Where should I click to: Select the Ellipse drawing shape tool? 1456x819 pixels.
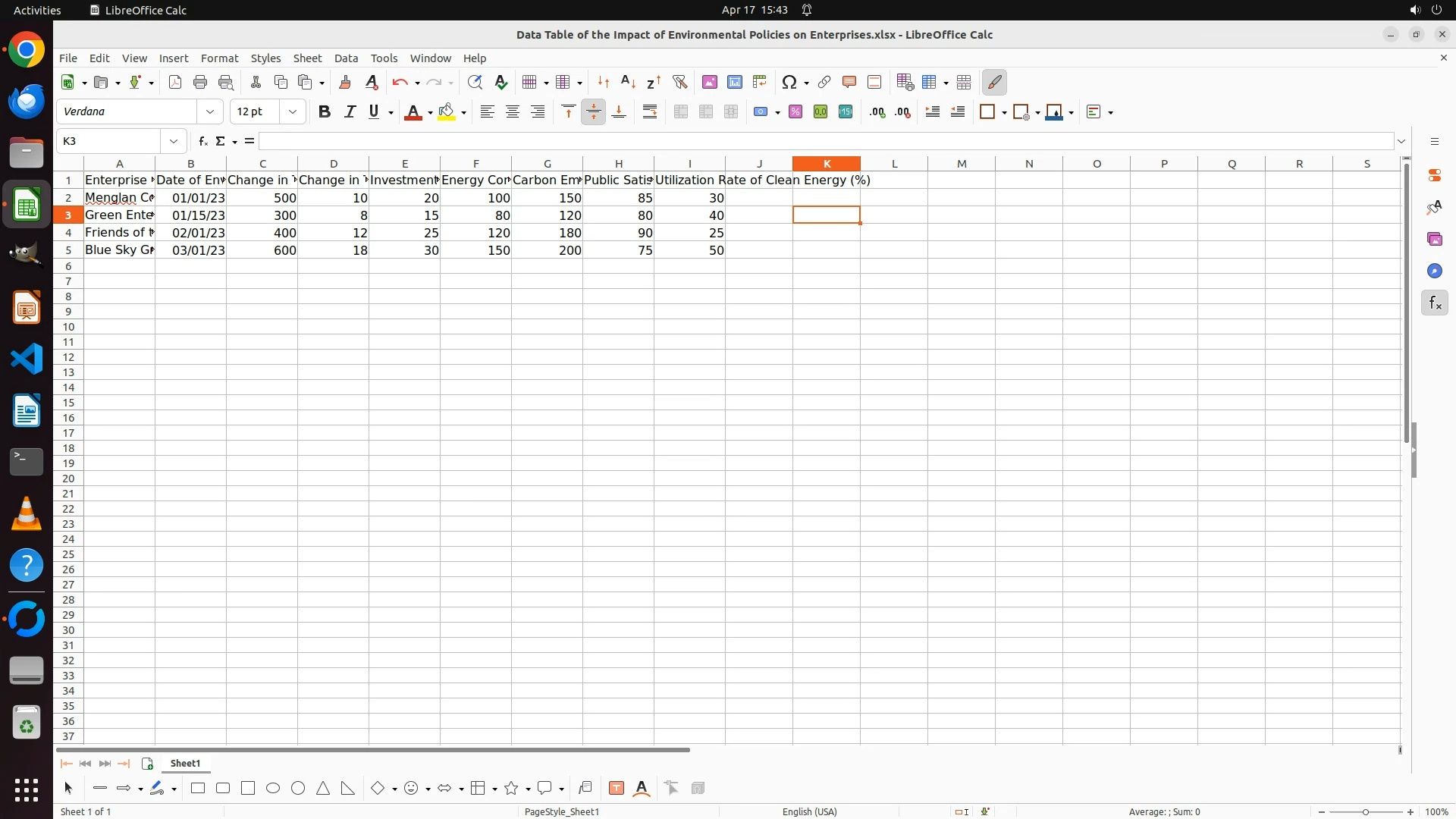tap(273, 789)
